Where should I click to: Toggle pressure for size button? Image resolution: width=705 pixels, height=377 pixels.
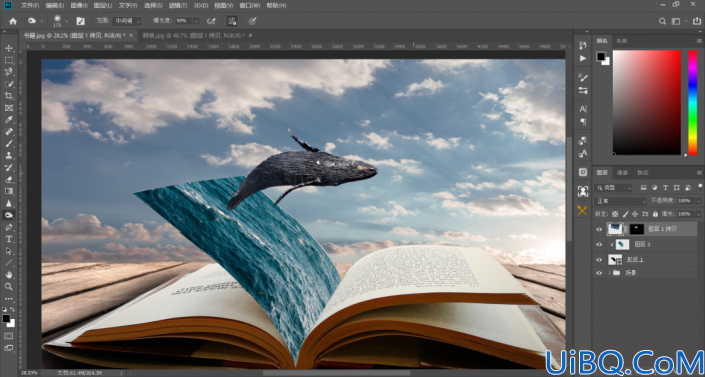252,21
